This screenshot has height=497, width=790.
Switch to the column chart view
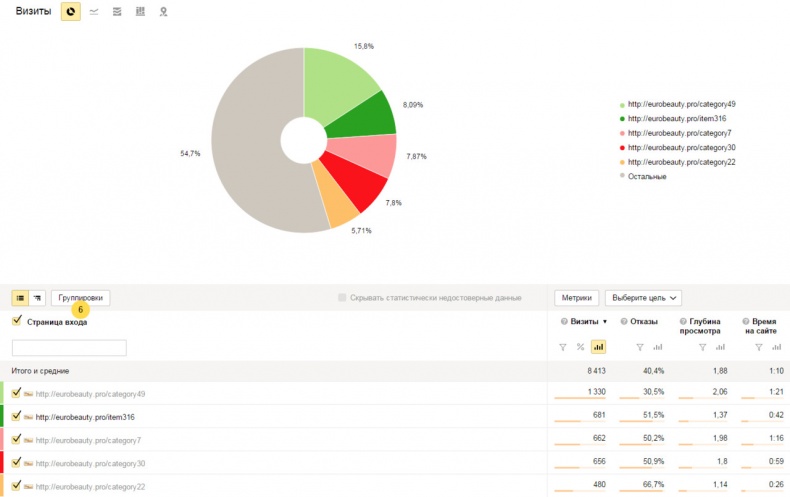[140, 12]
